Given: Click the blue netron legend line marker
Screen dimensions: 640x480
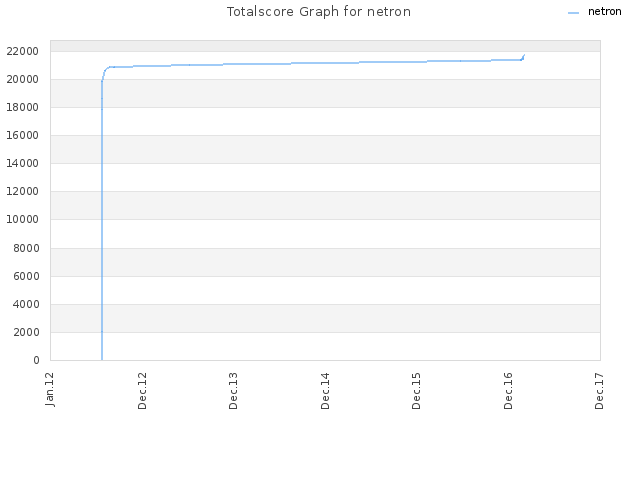Looking at the screenshot, I should (573, 13).
